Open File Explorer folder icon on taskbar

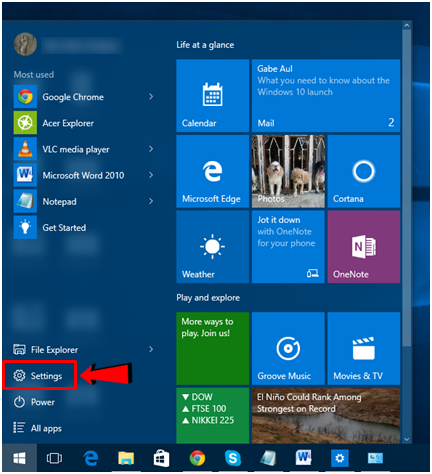click(x=126, y=458)
